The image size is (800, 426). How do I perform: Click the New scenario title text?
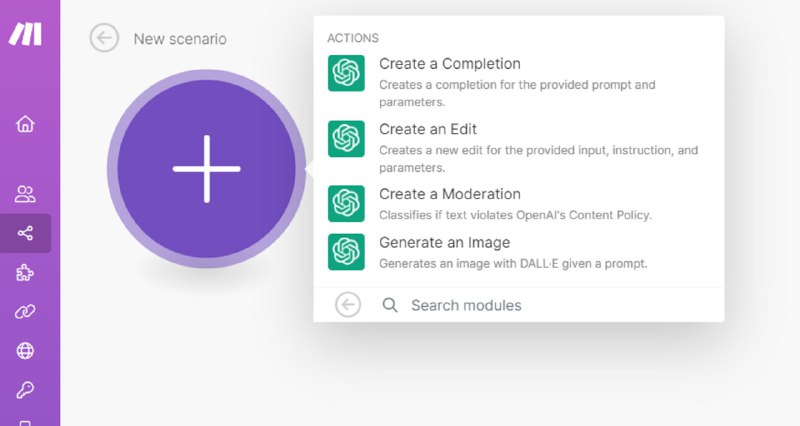(x=180, y=39)
